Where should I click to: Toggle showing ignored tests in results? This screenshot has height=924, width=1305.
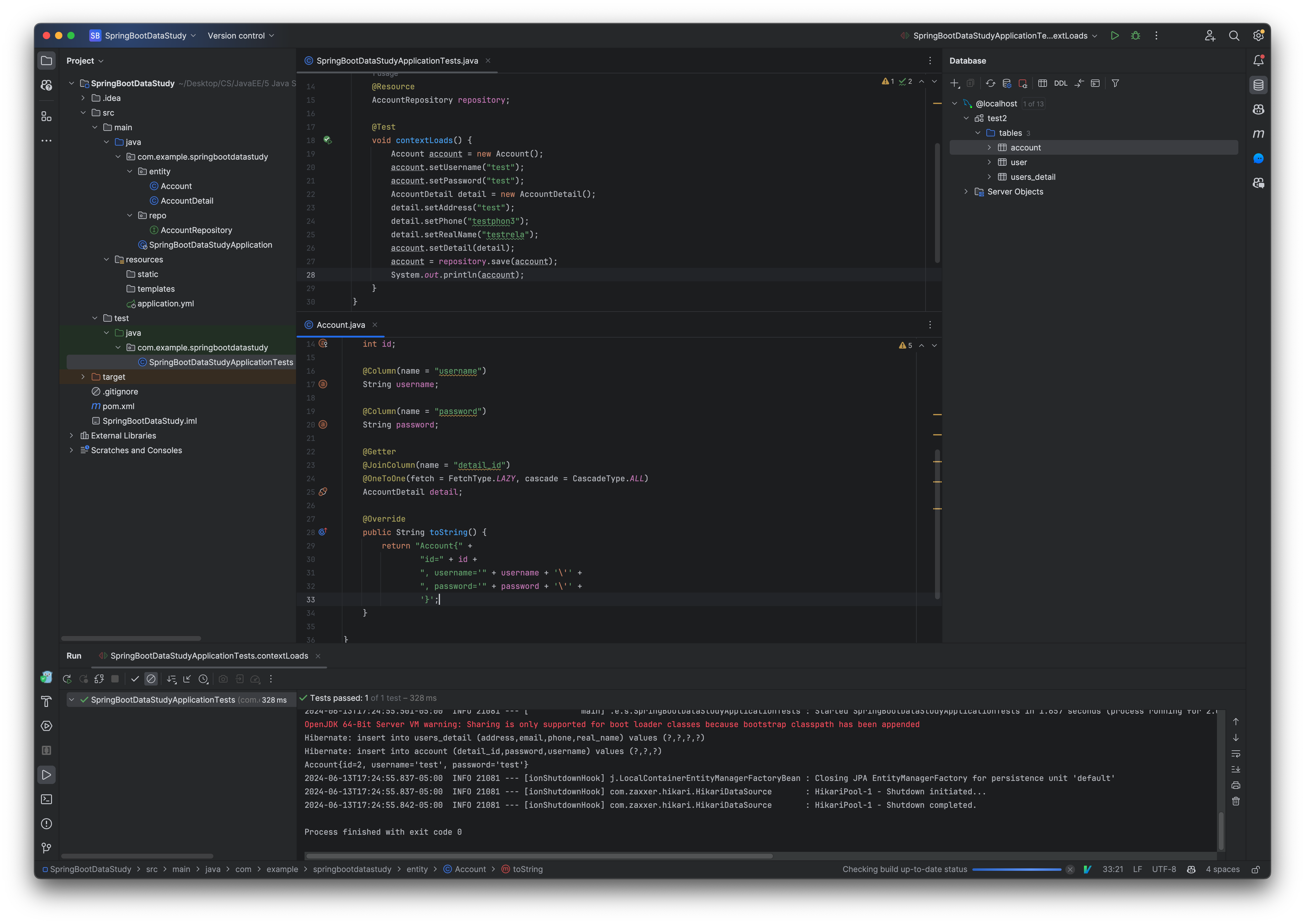pyautogui.click(x=151, y=679)
